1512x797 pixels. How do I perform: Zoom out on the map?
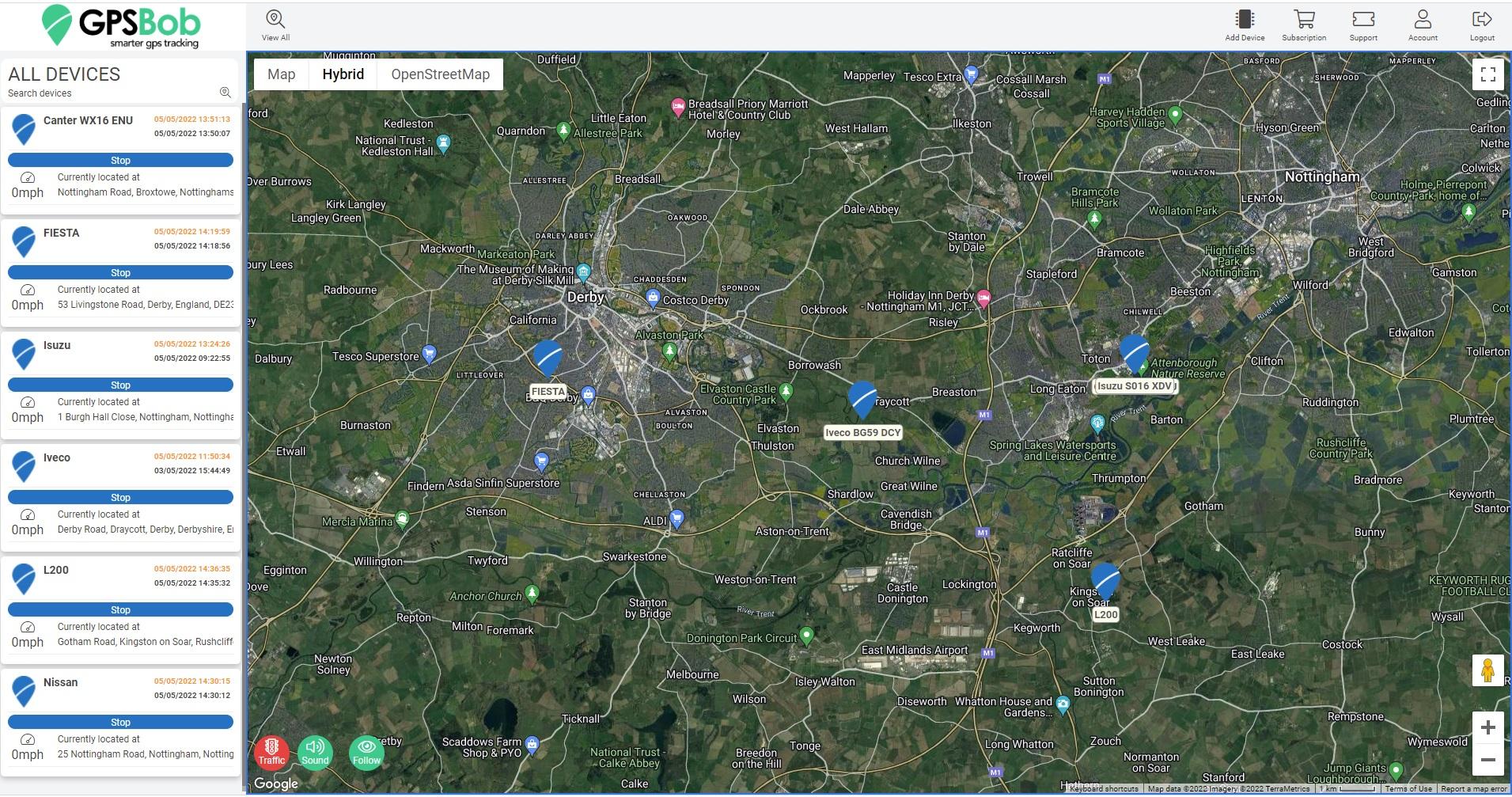tap(1487, 760)
